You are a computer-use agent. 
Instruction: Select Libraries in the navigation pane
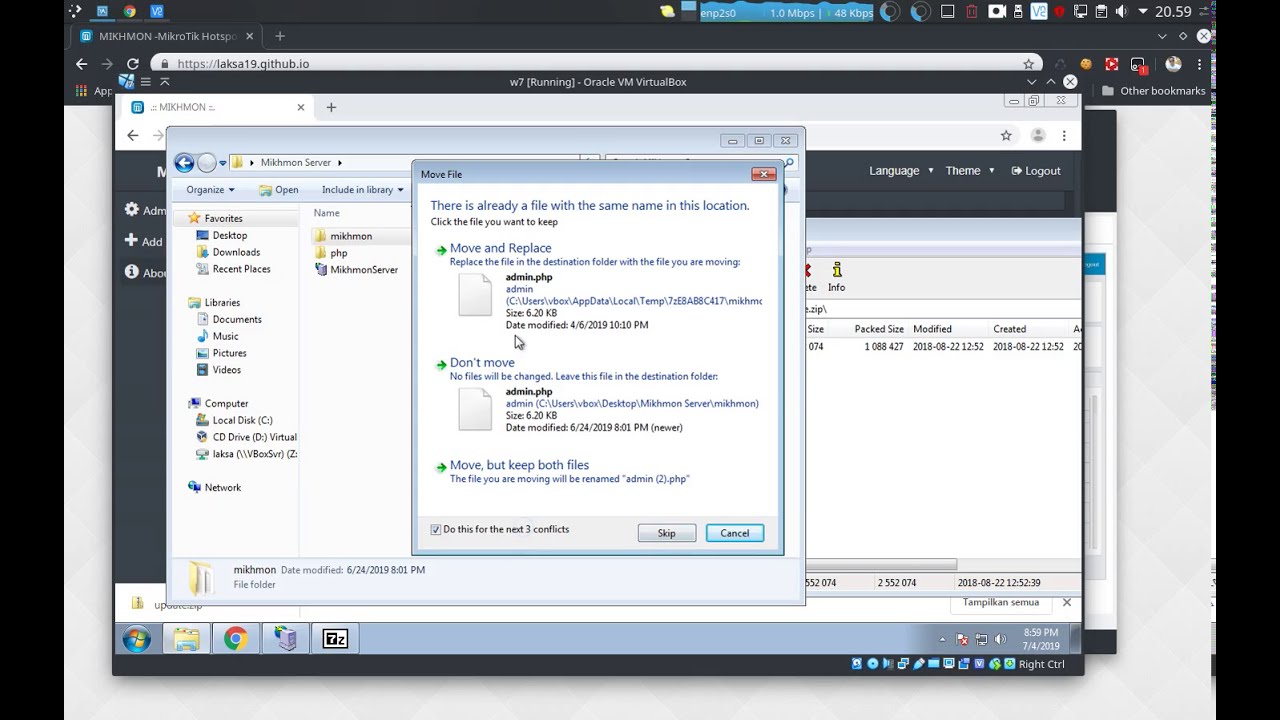tap(222, 302)
